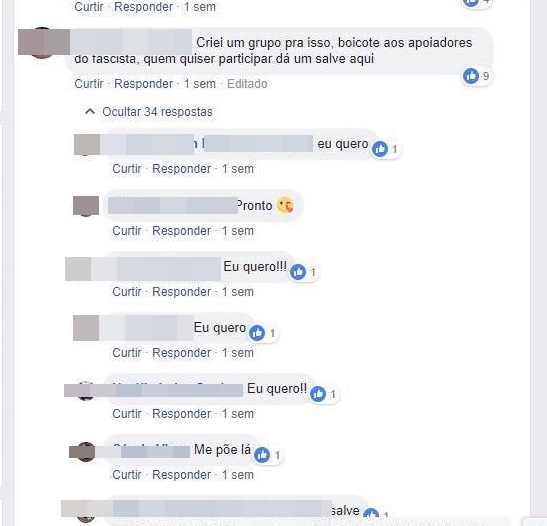This screenshot has width=547, height=526.
Task: Collapse replies via the 'Ocultar 34 respostas' chevron
Action: coord(90,112)
